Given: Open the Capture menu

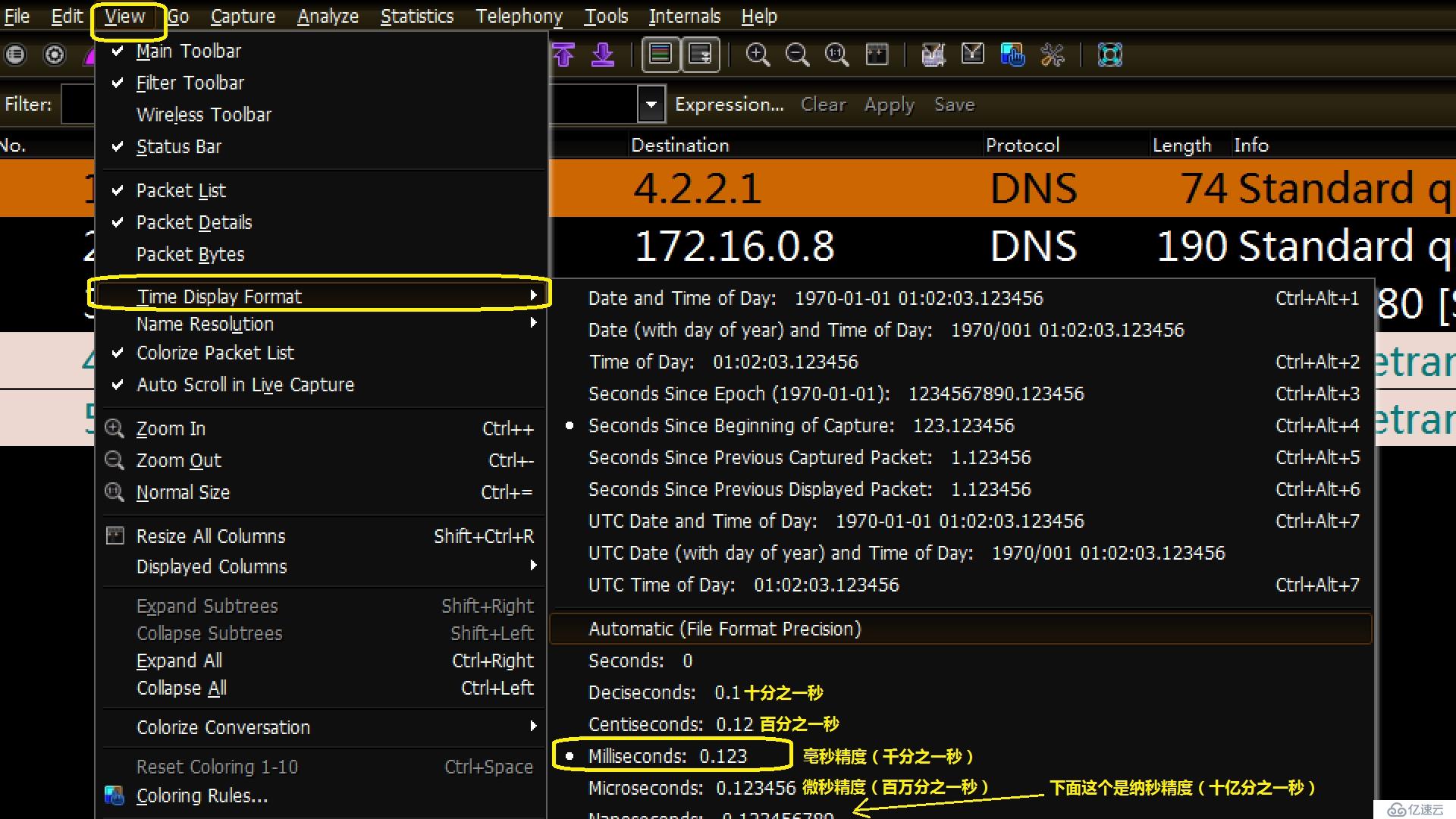Looking at the screenshot, I should click(x=243, y=17).
